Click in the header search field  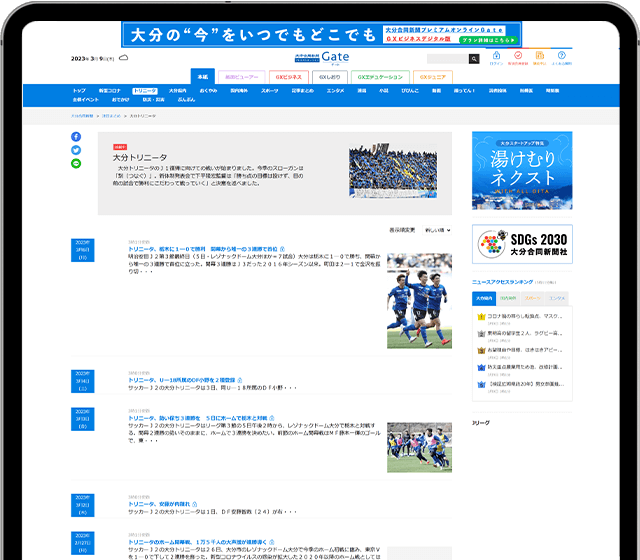point(448,59)
